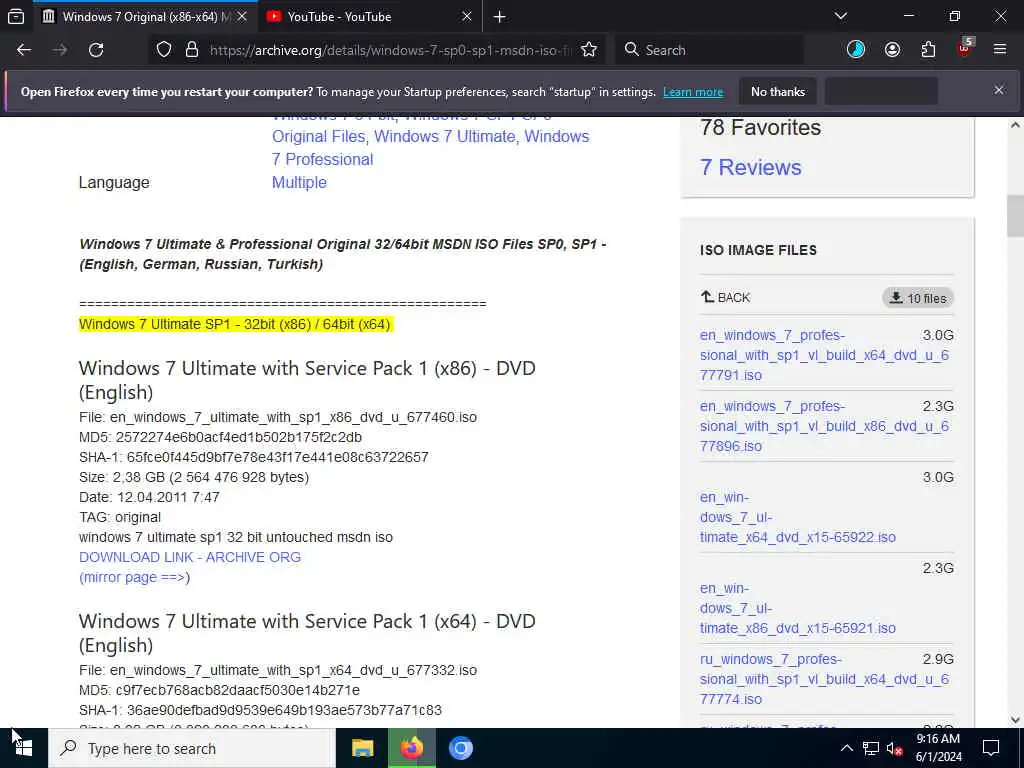Click the Size 2,38 GB line
The width and height of the screenshot is (1024, 768).
[194, 477]
